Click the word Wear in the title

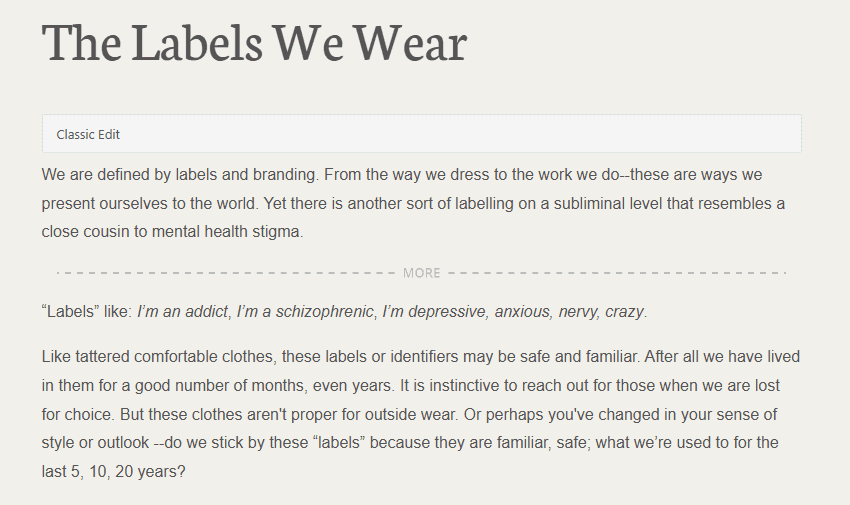411,42
